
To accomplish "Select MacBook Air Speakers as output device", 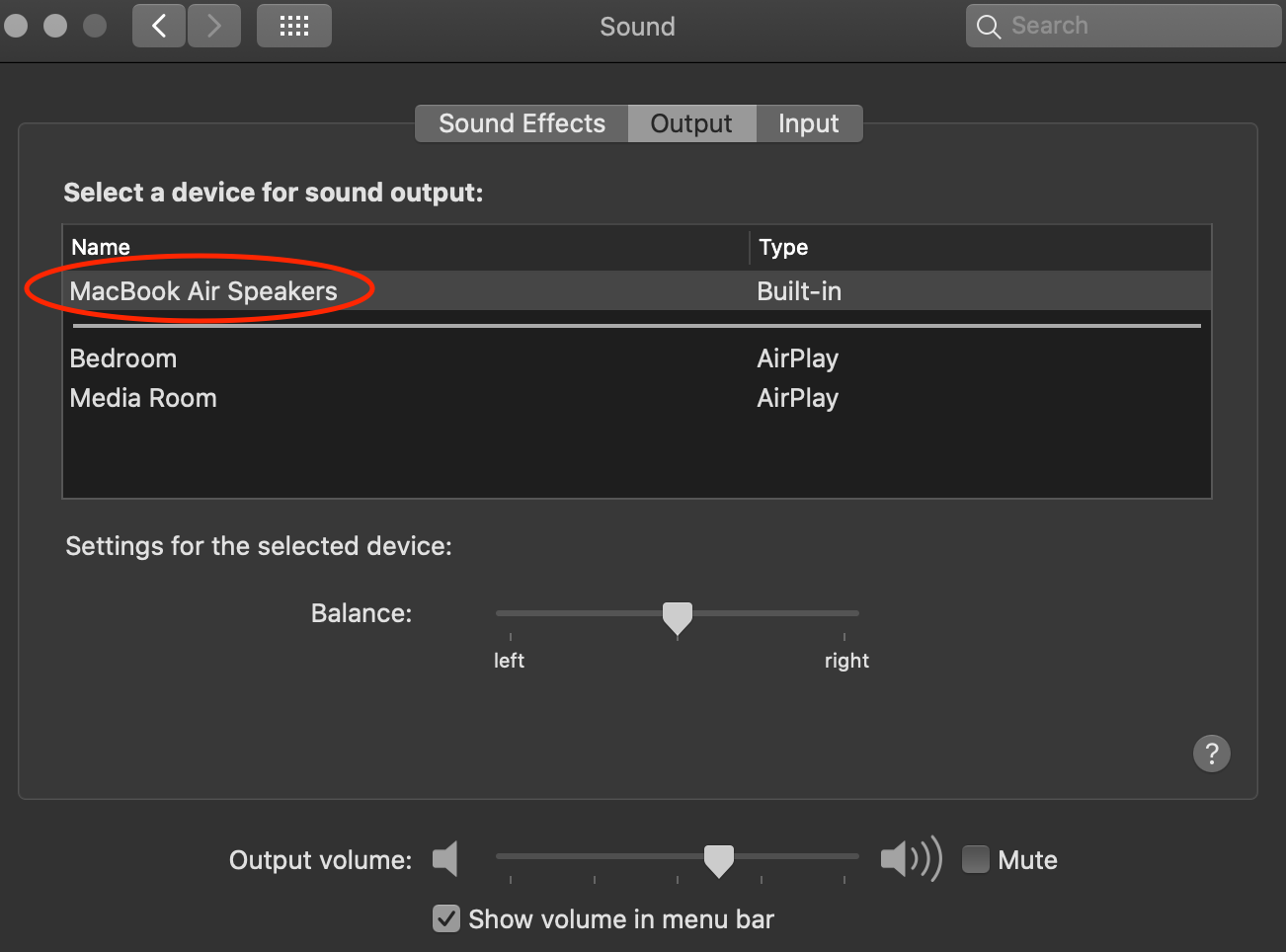I will (202, 290).
